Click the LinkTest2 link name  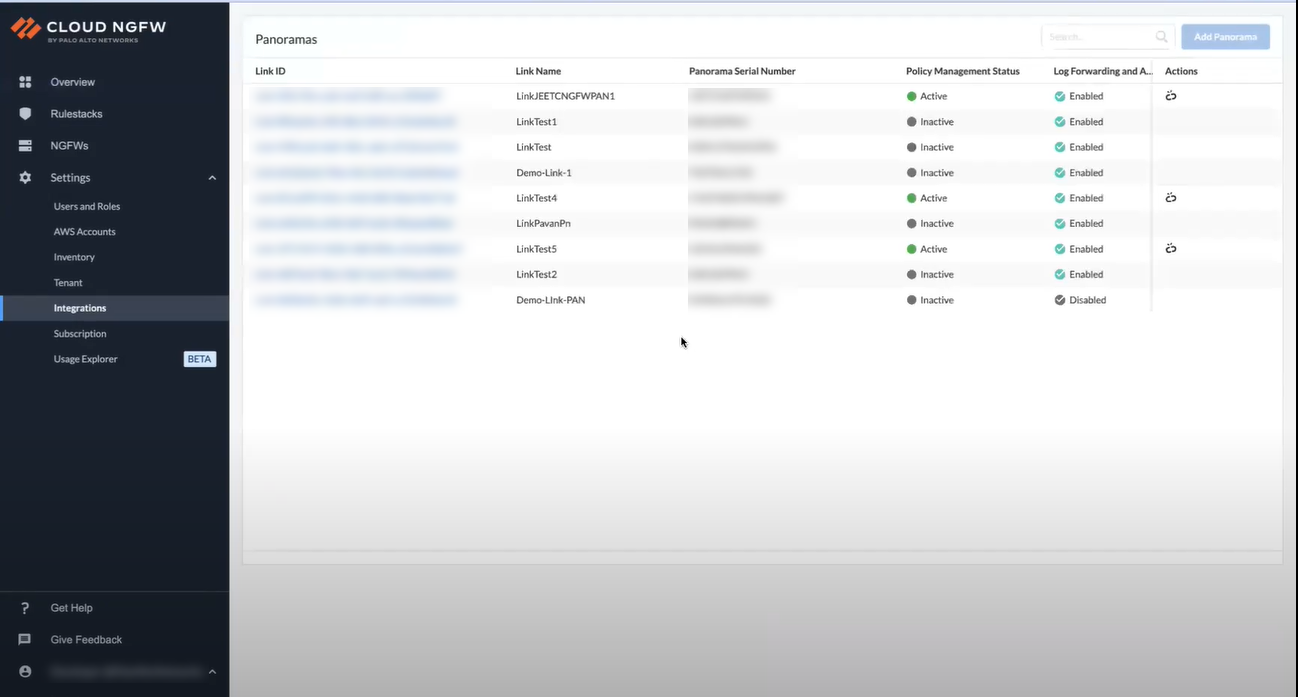536,275
